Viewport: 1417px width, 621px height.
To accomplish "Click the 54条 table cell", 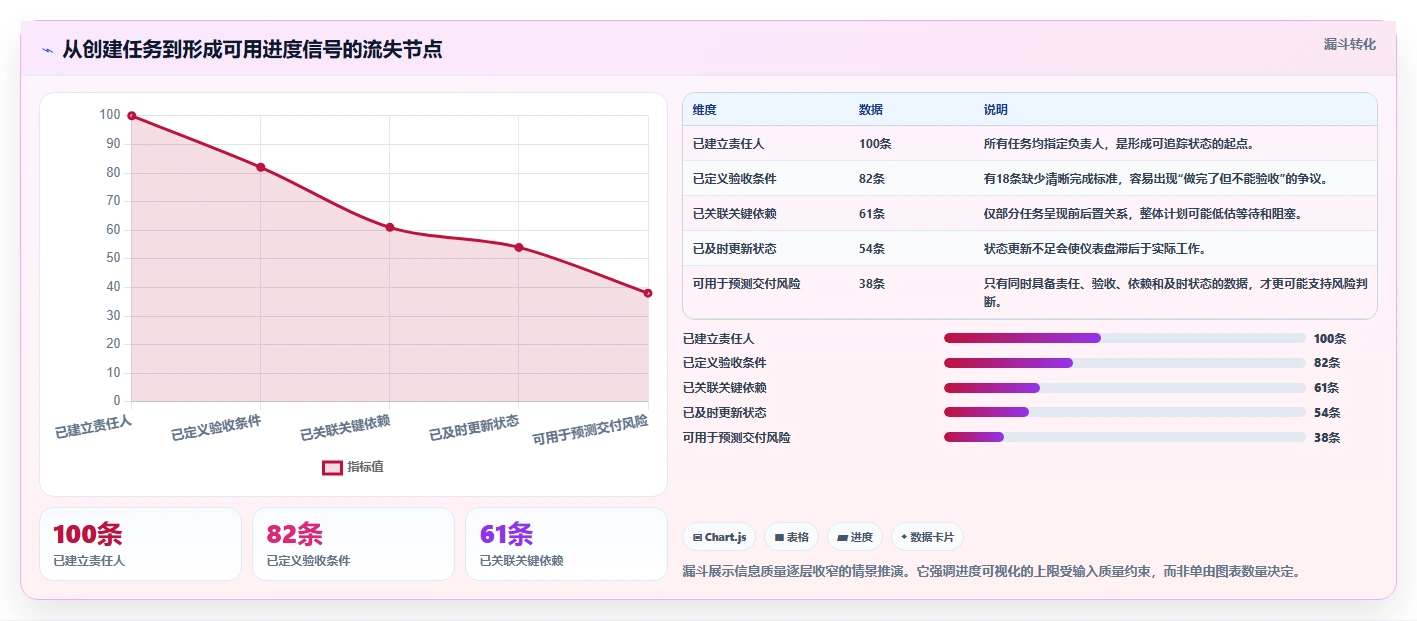I will [911, 249].
